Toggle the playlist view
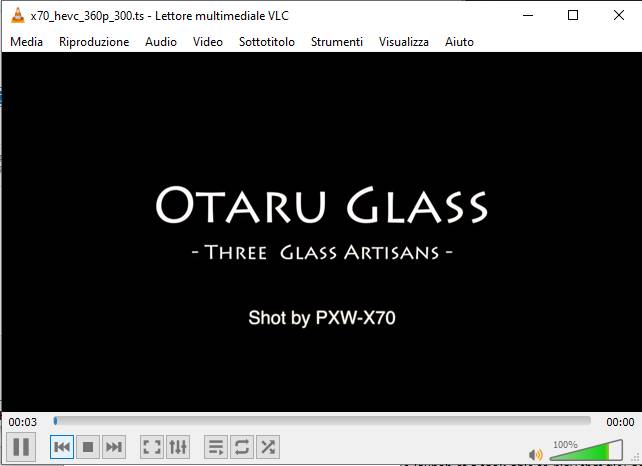The height and width of the screenshot is (466, 642). click(216, 447)
